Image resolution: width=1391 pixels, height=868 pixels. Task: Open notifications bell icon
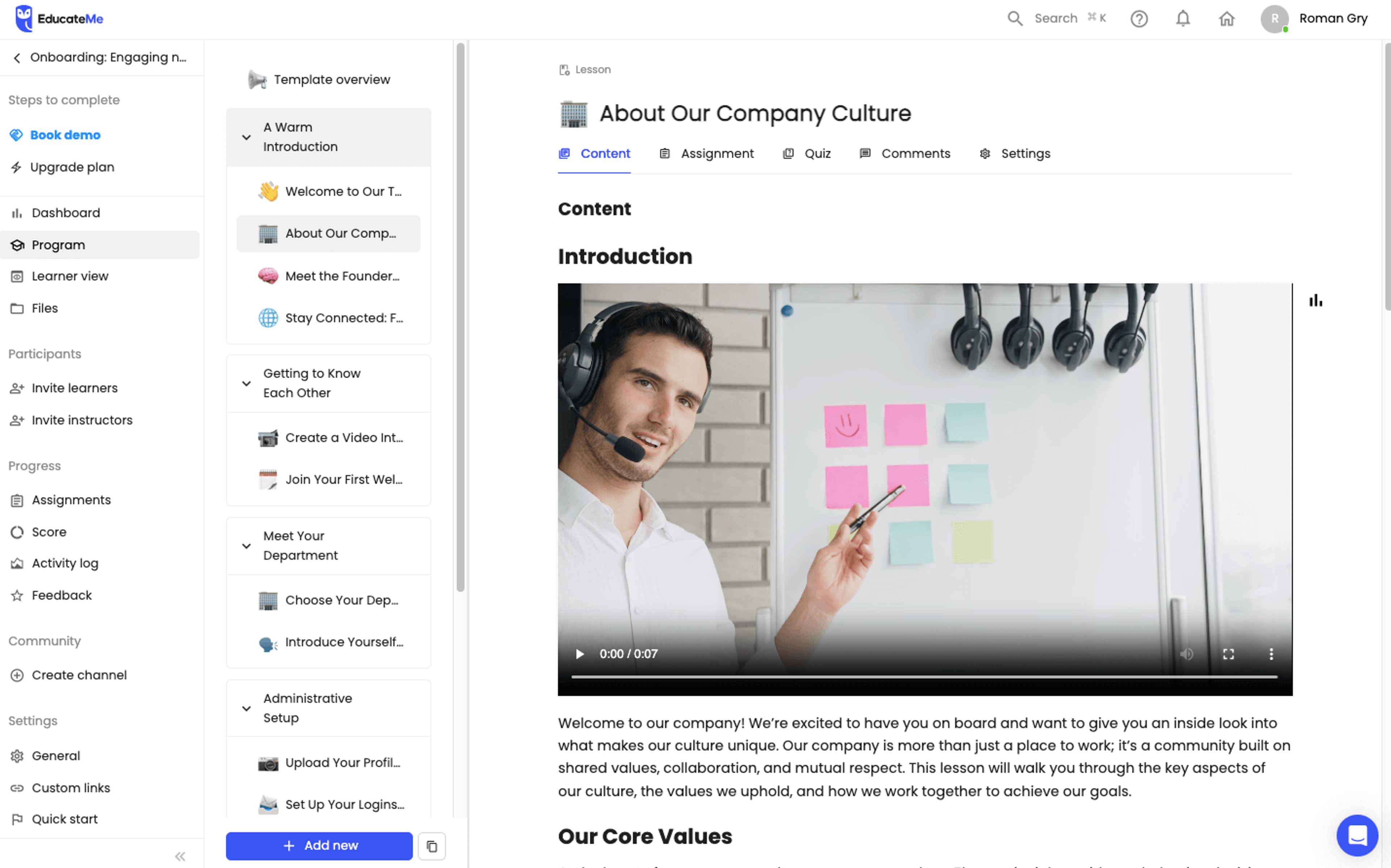point(1183,18)
